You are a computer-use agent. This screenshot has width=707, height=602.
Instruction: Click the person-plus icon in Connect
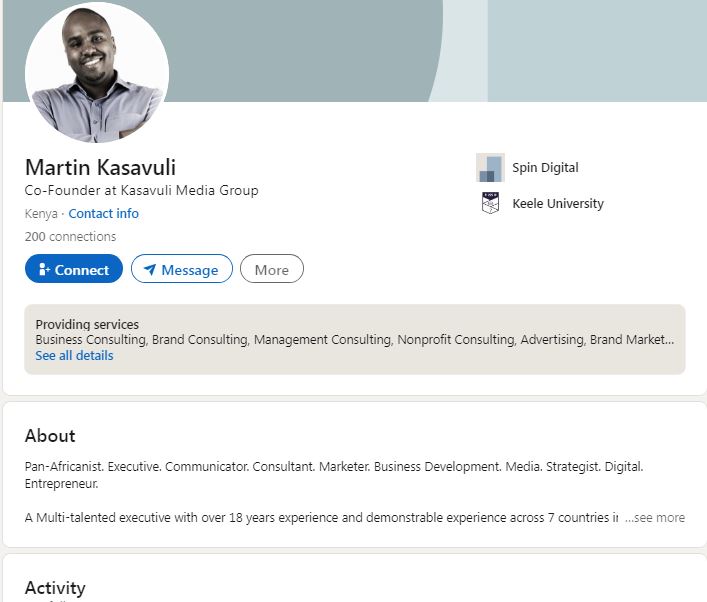pos(44,269)
